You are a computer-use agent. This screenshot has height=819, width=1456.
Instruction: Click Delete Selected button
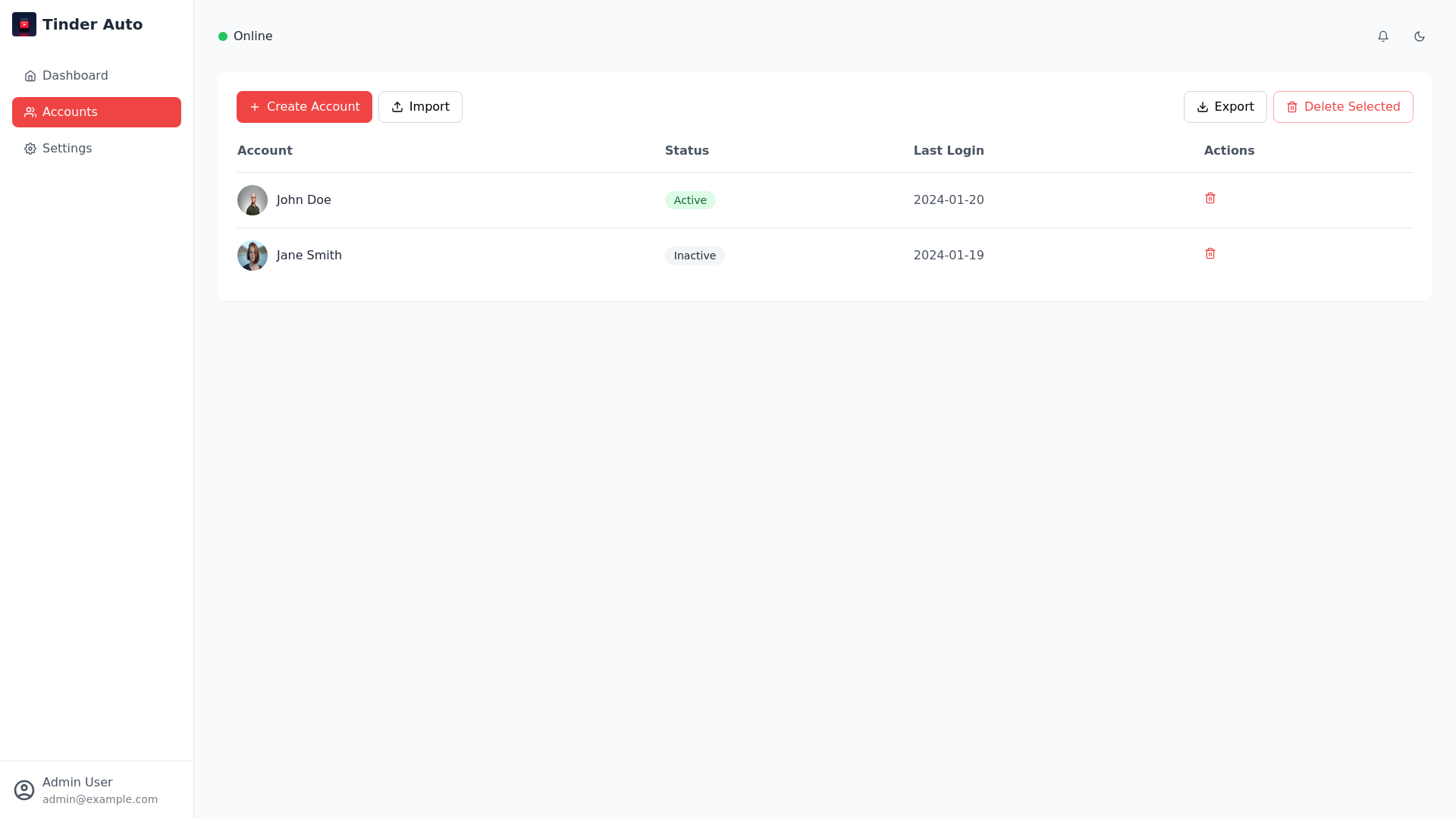1343,107
